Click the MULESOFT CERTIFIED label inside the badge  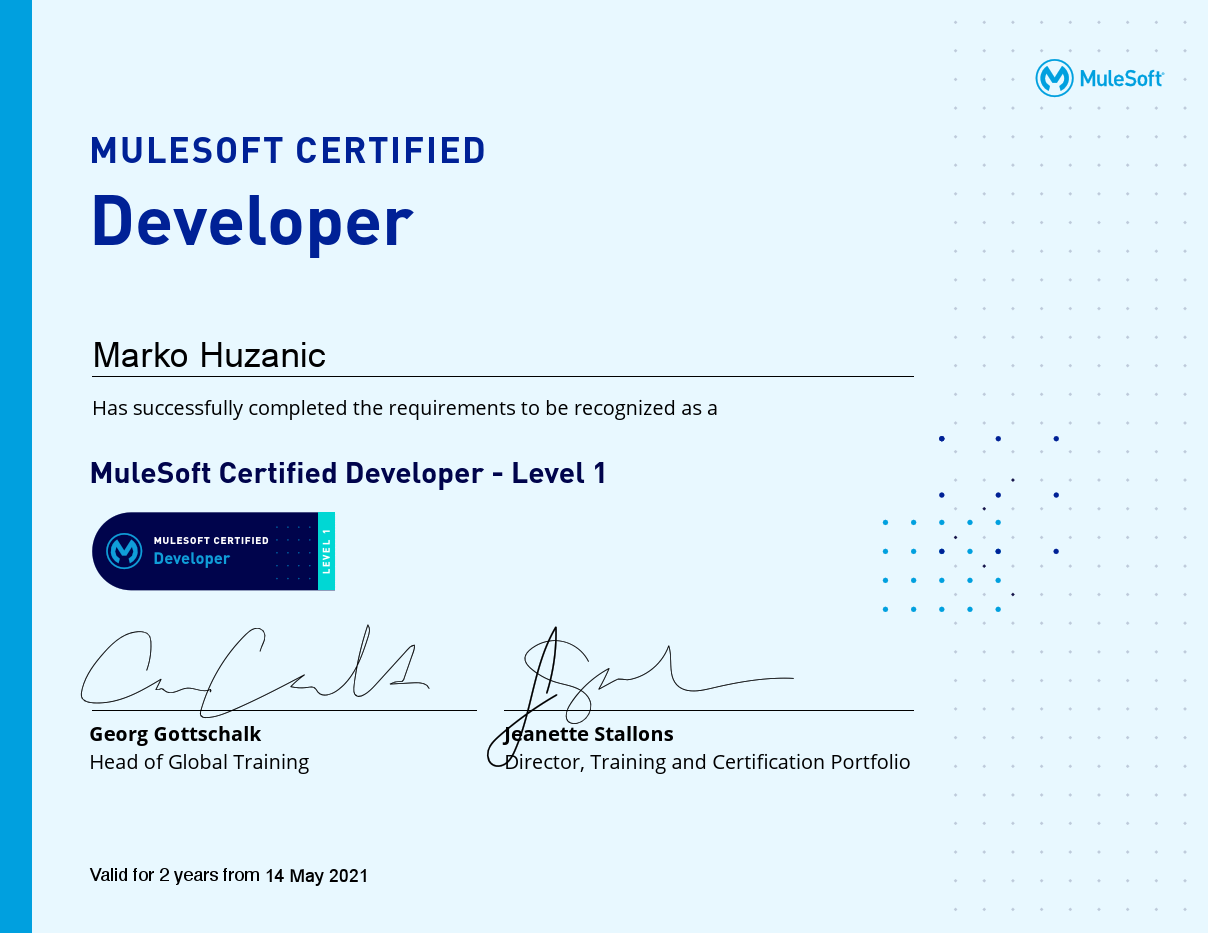click(211, 539)
